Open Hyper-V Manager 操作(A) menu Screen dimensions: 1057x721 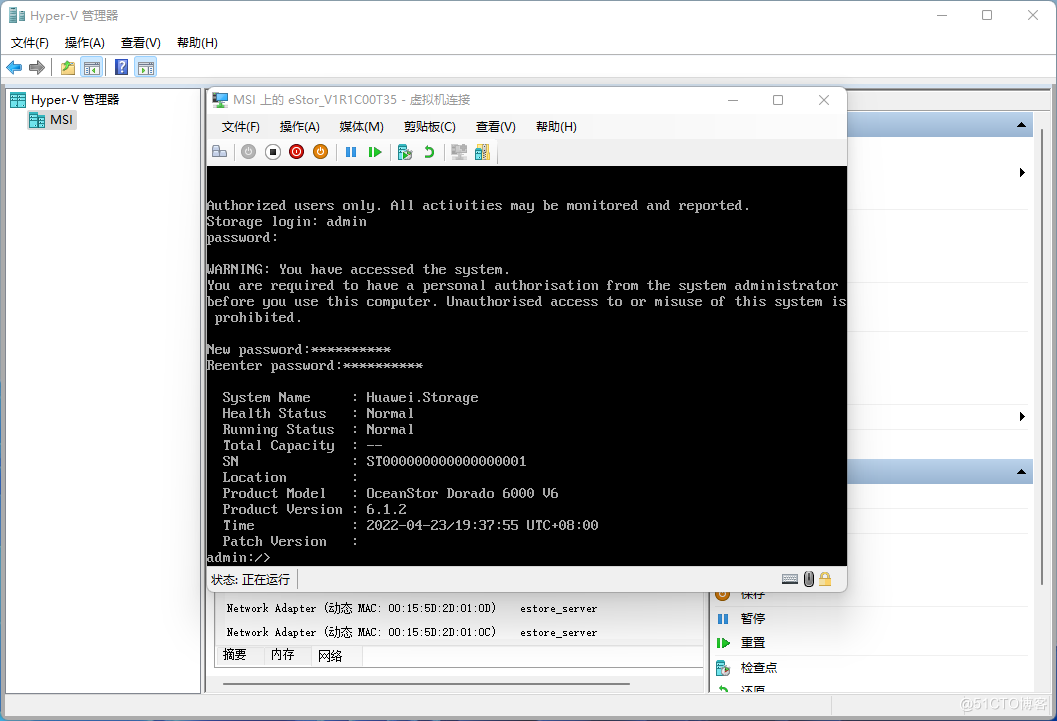point(84,43)
